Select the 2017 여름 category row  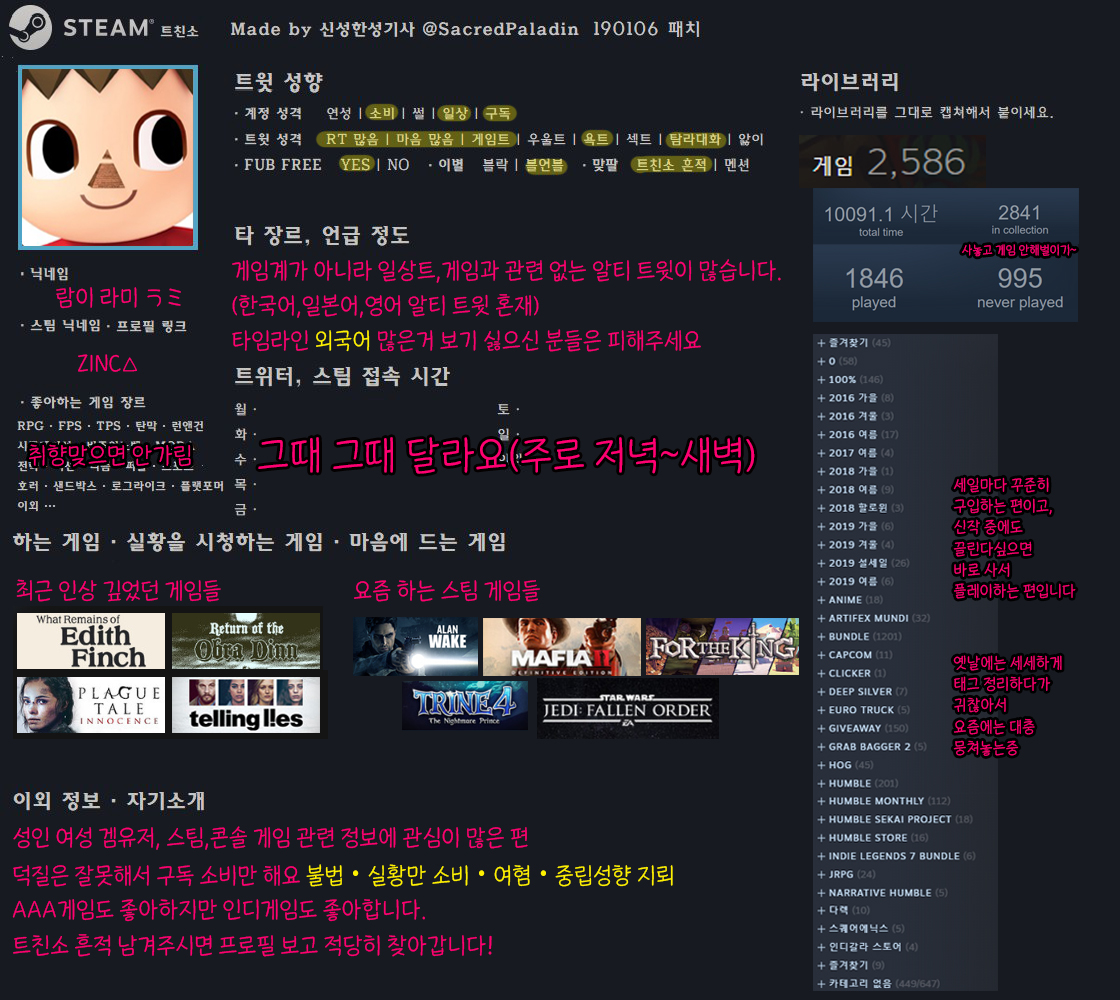coord(855,453)
